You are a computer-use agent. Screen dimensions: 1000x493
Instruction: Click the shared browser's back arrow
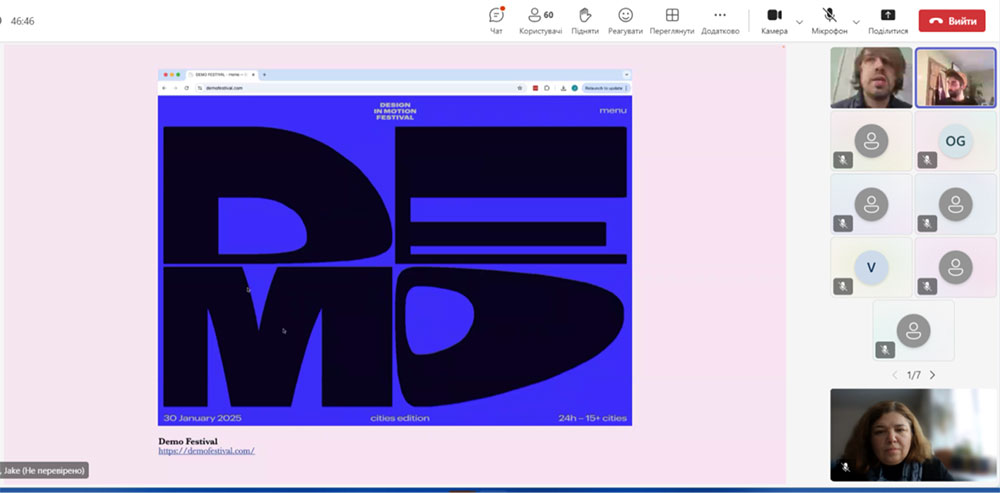[164, 88]
